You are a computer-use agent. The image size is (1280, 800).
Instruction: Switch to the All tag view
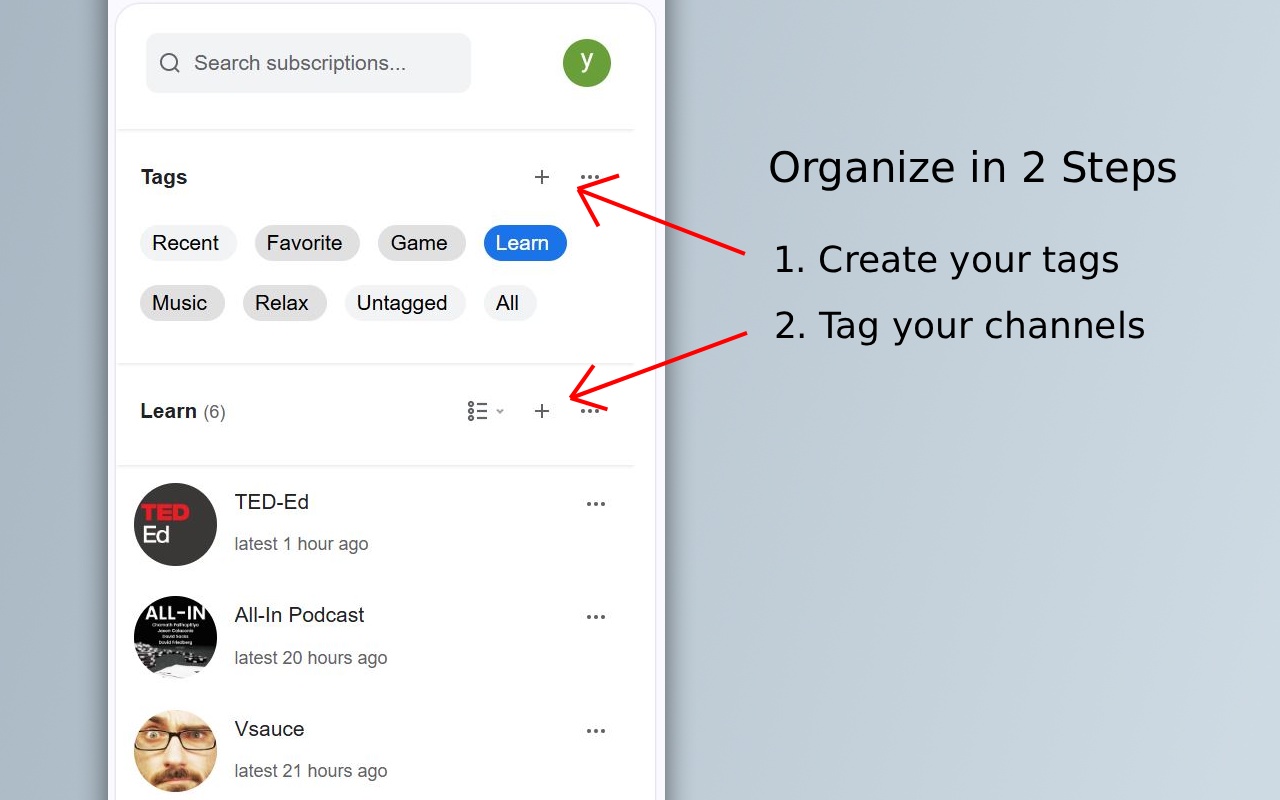coord(510,302)
